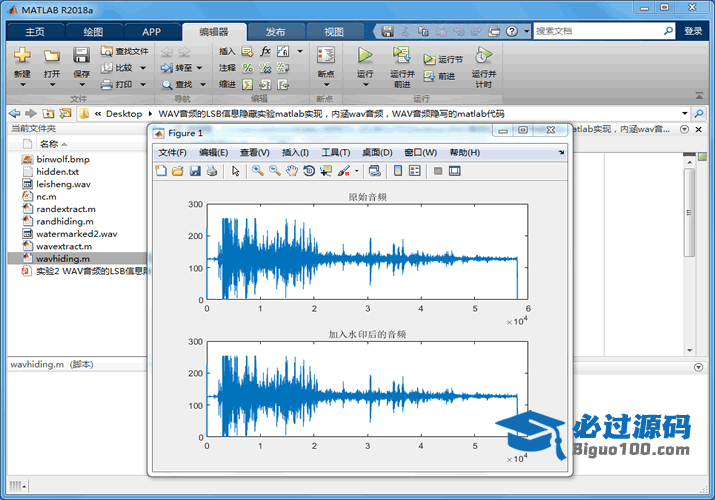Open the New (新建) dropdown arrow
This screenshot has width=715, height=500.
22,85
